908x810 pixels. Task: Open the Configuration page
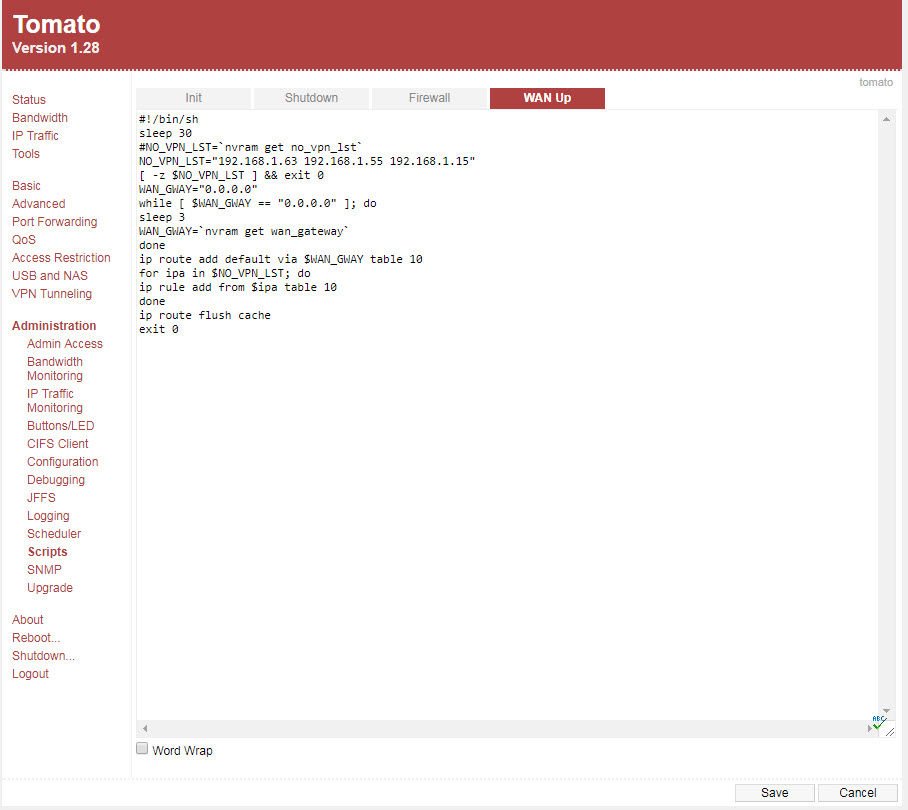point(63,461)
